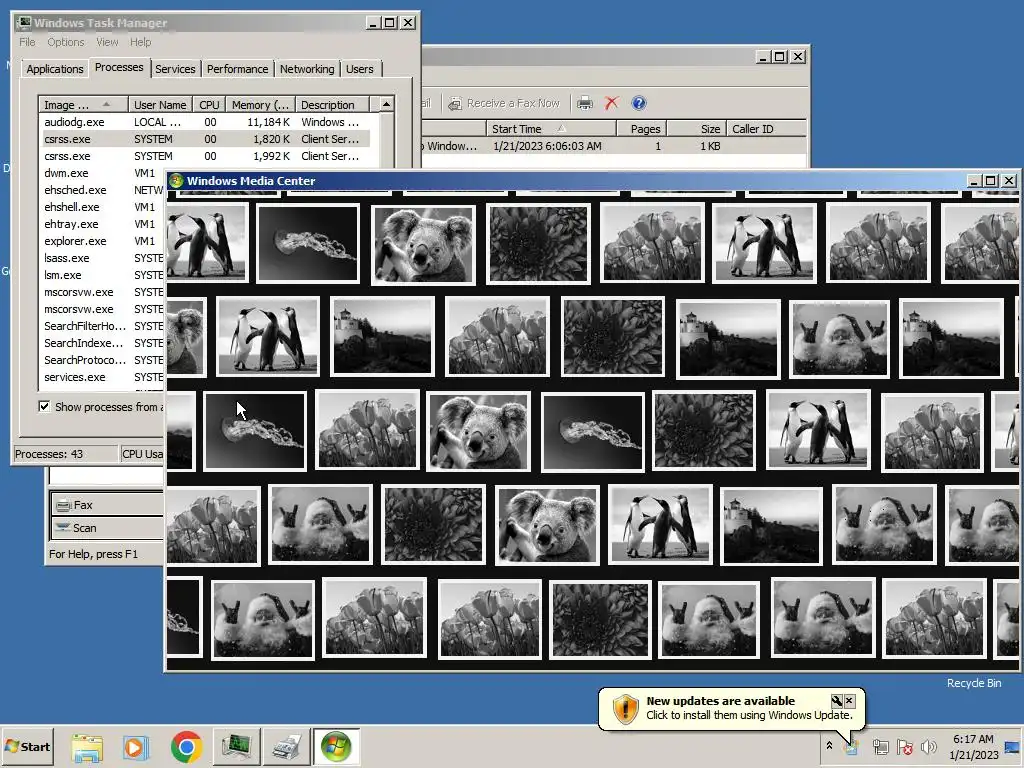The image size is (1024, 768).
Task: Click Windows Media Center taskbar button
Action: pos(336,746)
